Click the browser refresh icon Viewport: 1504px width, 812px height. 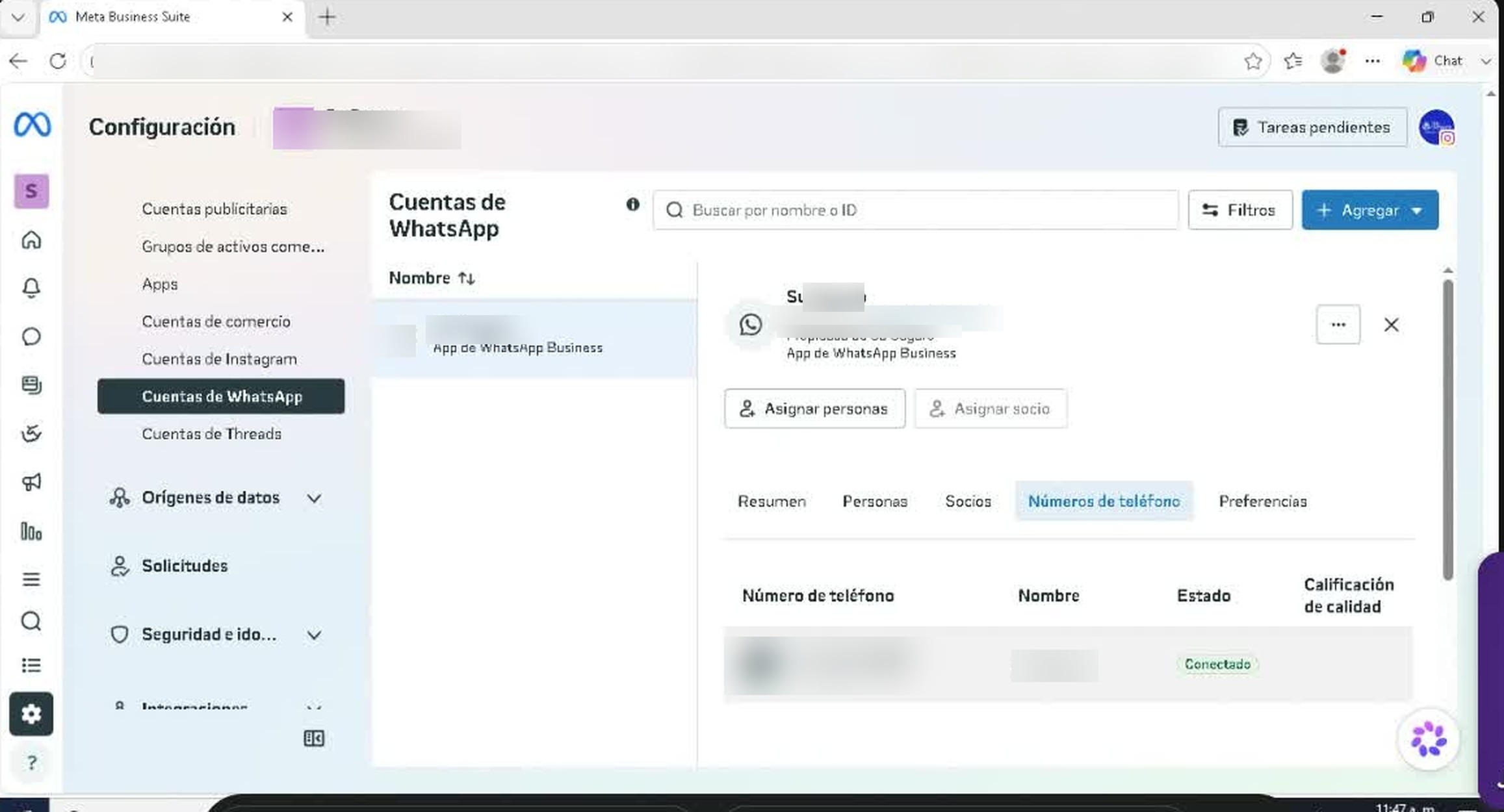[x=58, y=61]
